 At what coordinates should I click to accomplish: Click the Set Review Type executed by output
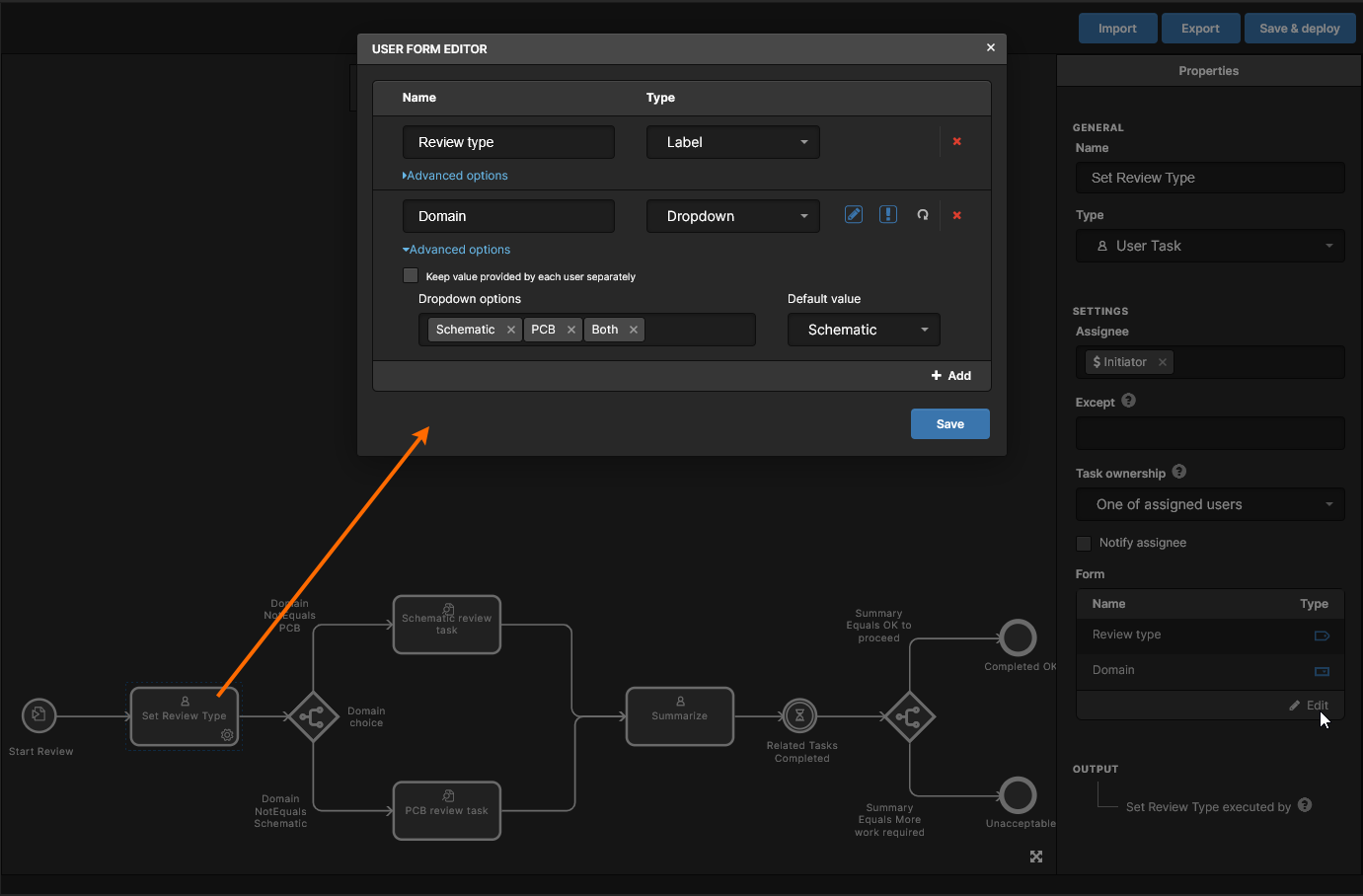(x=1208, y=807)
